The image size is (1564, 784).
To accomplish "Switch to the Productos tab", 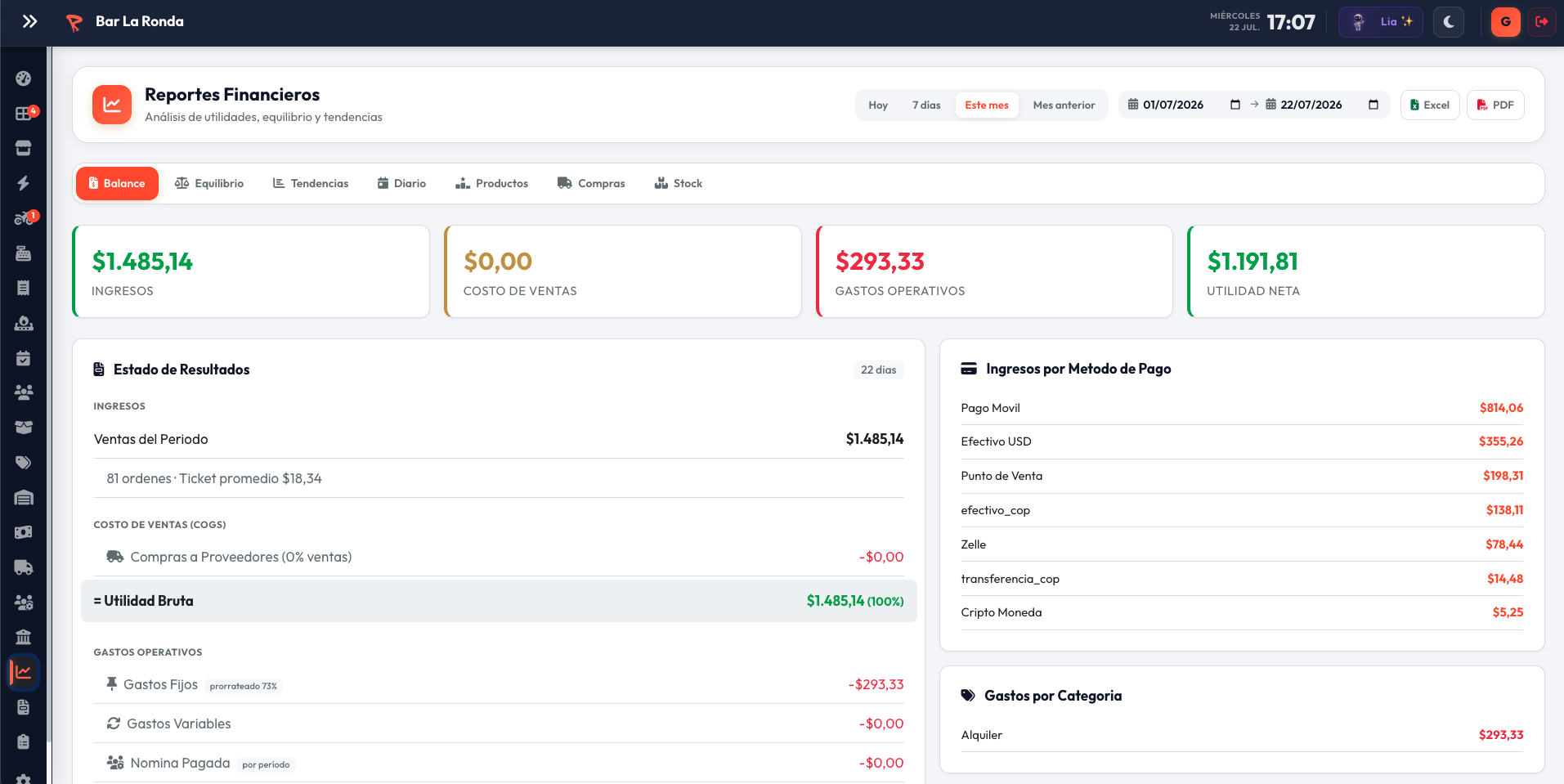I will pyautogui.click(x=491, y=183).
